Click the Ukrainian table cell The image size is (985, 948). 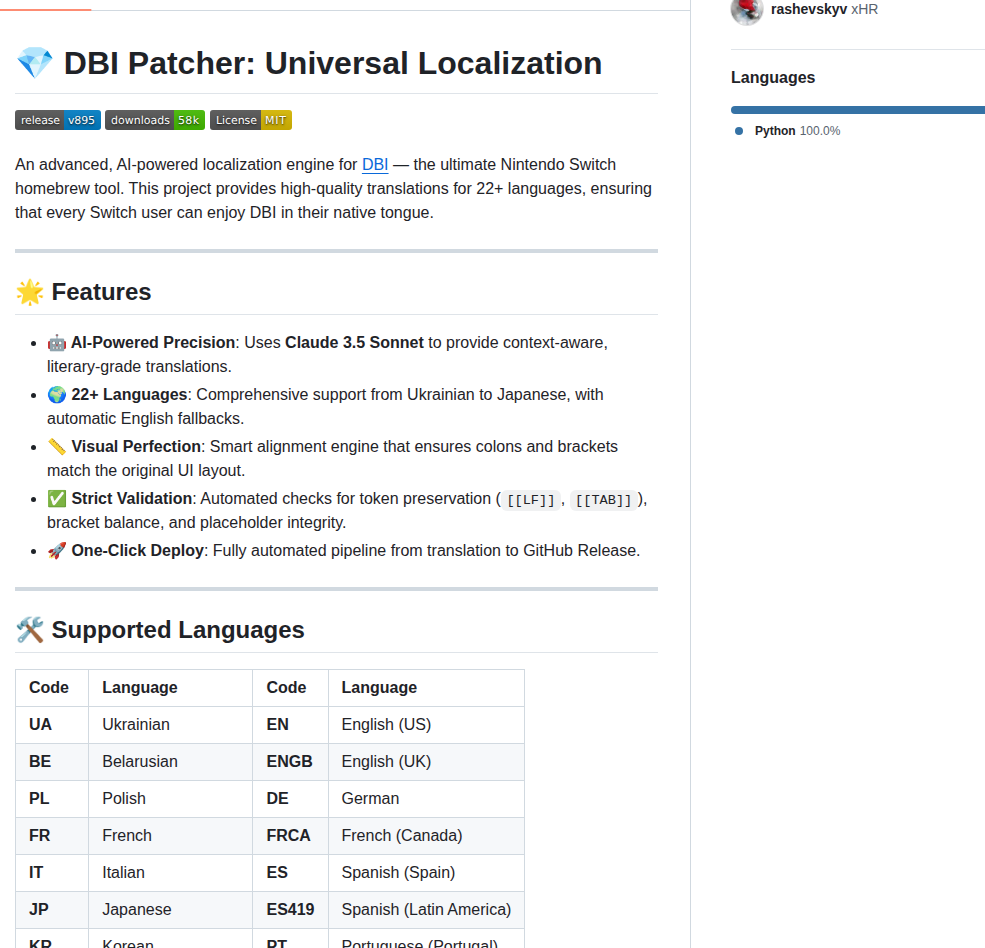(170, 725)
